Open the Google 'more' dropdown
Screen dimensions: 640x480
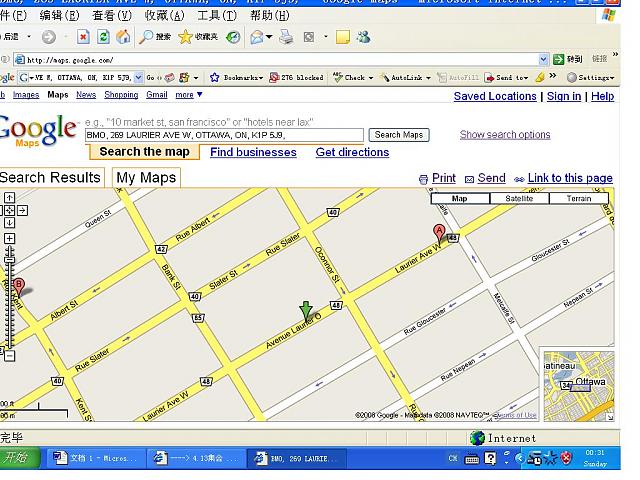pos(189,95)
